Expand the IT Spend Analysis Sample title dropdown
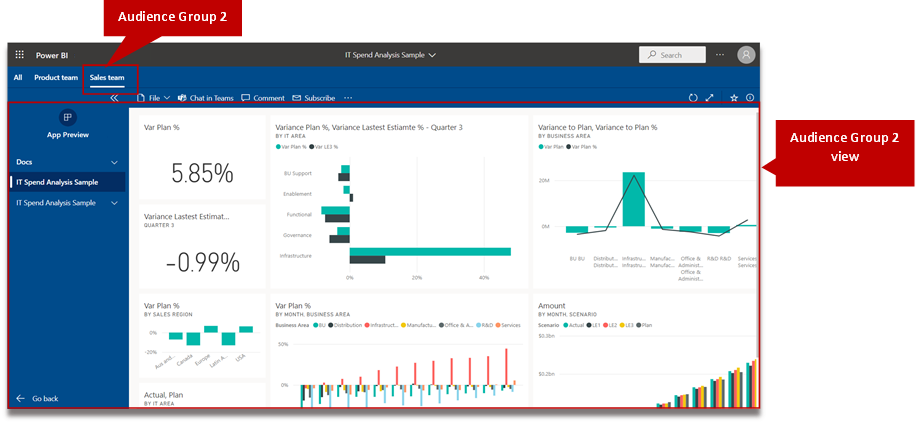The image size is (918, 425). coord(391,55)
